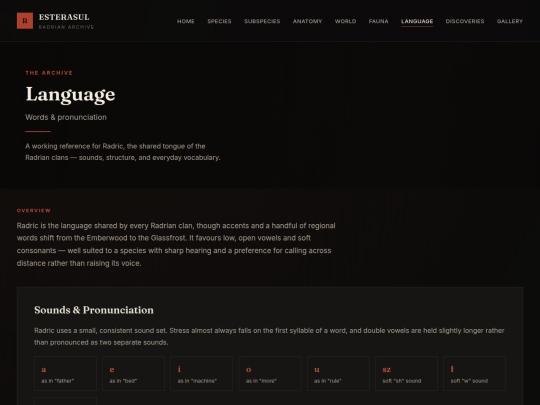Click the 'Radric uses a small, consistent' paragraph
Image resolution: width=540 pixels, height=405 pixels.
pos(269,336)
